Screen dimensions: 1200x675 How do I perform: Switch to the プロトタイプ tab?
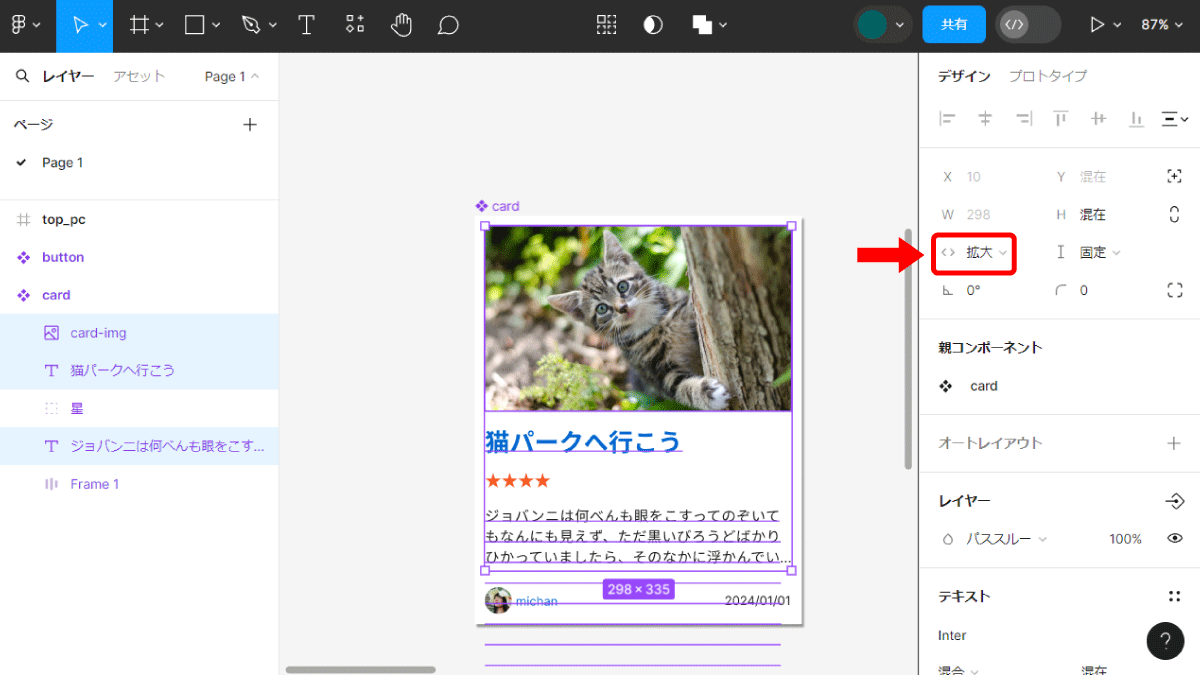point(1048,76)
